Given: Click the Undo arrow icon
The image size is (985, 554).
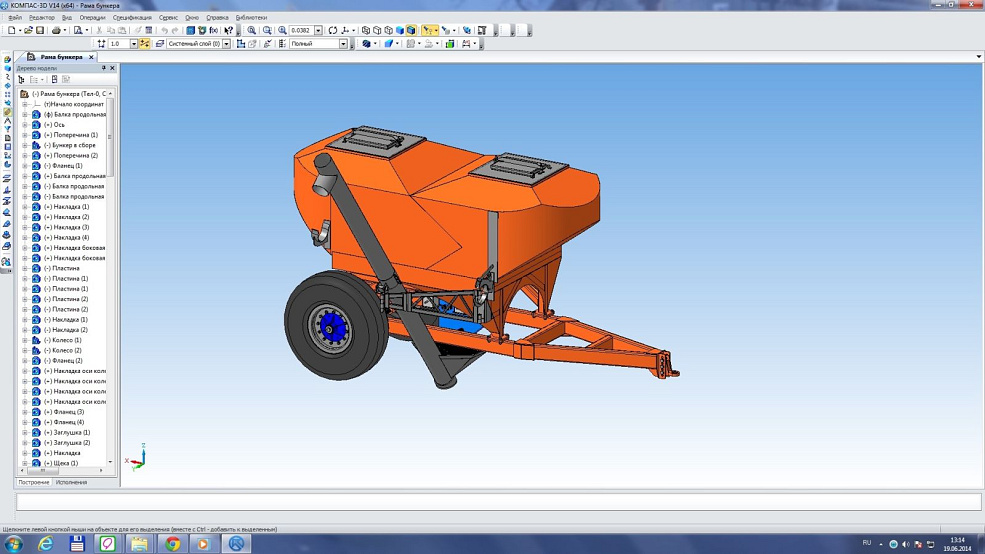Looking at the screenshot, I should pos(165,30).
